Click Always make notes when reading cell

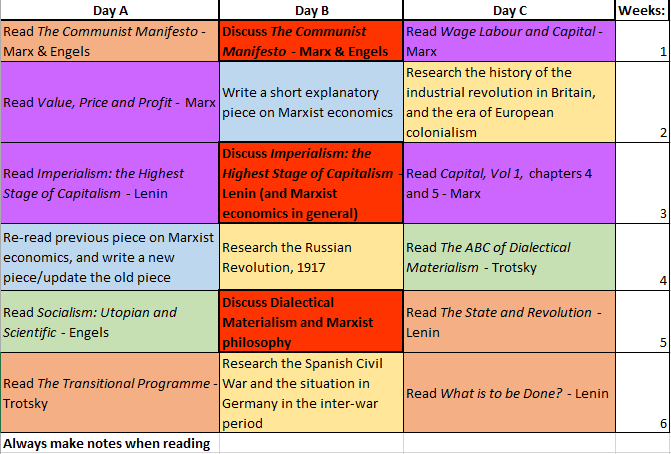(109, 444)
